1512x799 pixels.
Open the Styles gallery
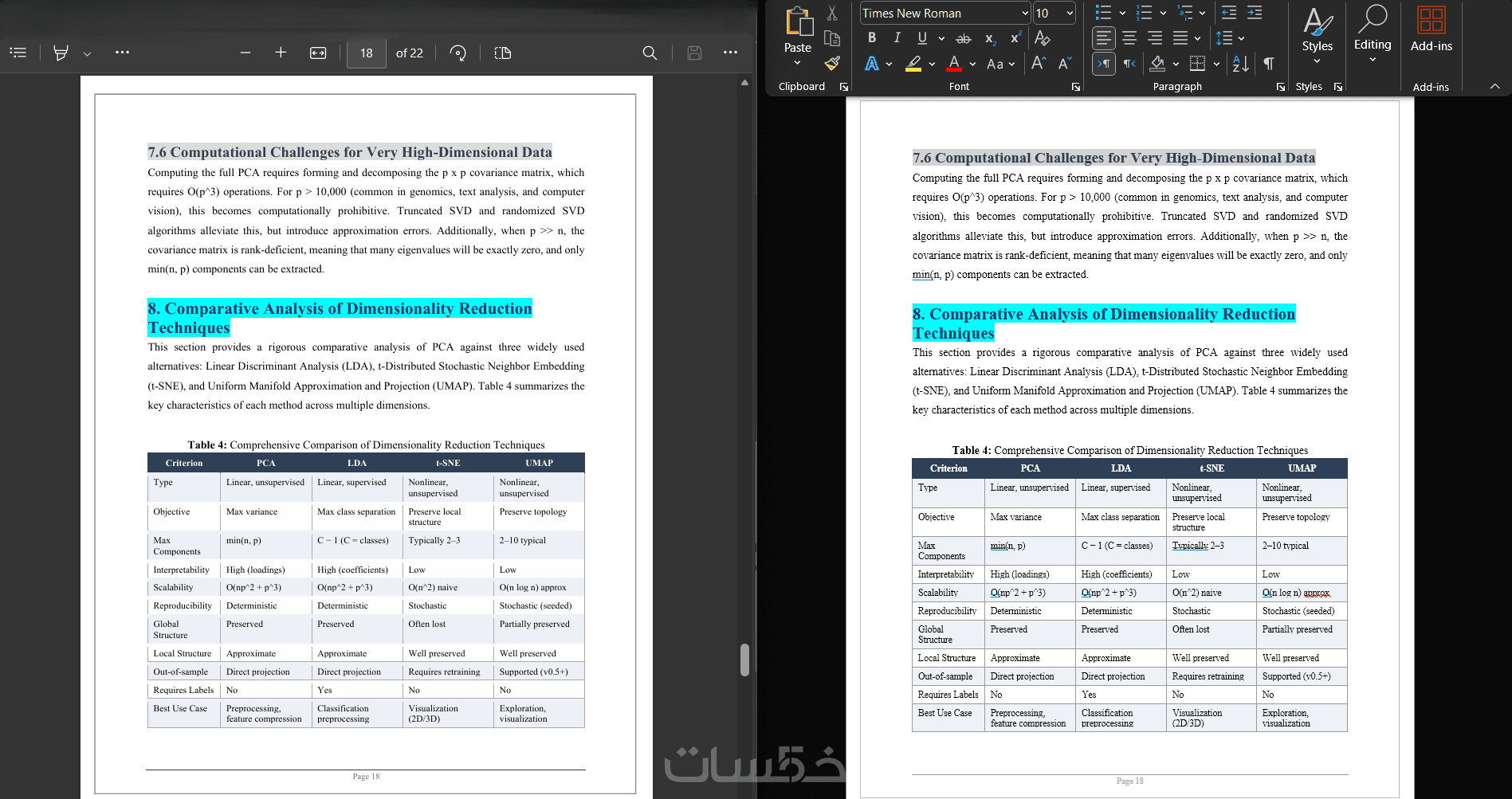[x=1318, y=35]
